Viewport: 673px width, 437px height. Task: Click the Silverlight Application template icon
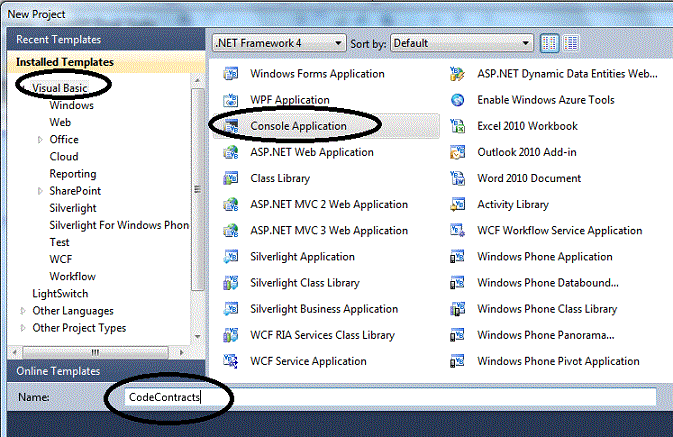point(231,257)
